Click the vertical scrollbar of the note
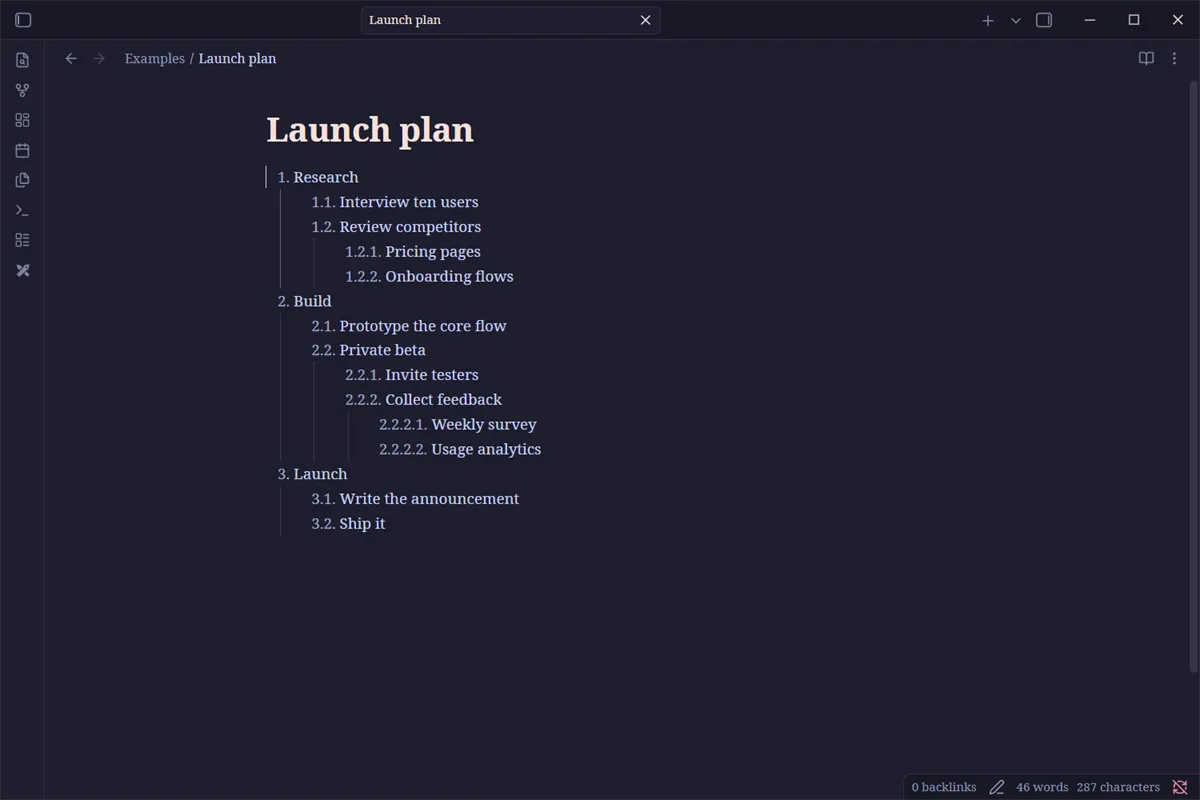1200x800 pixels. (x=1194, y=375)
